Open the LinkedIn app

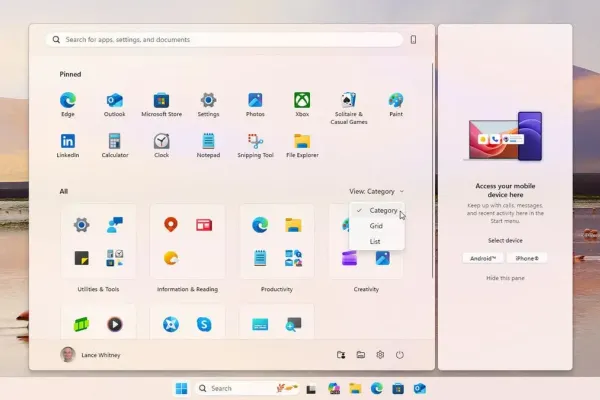coord(68,145)
